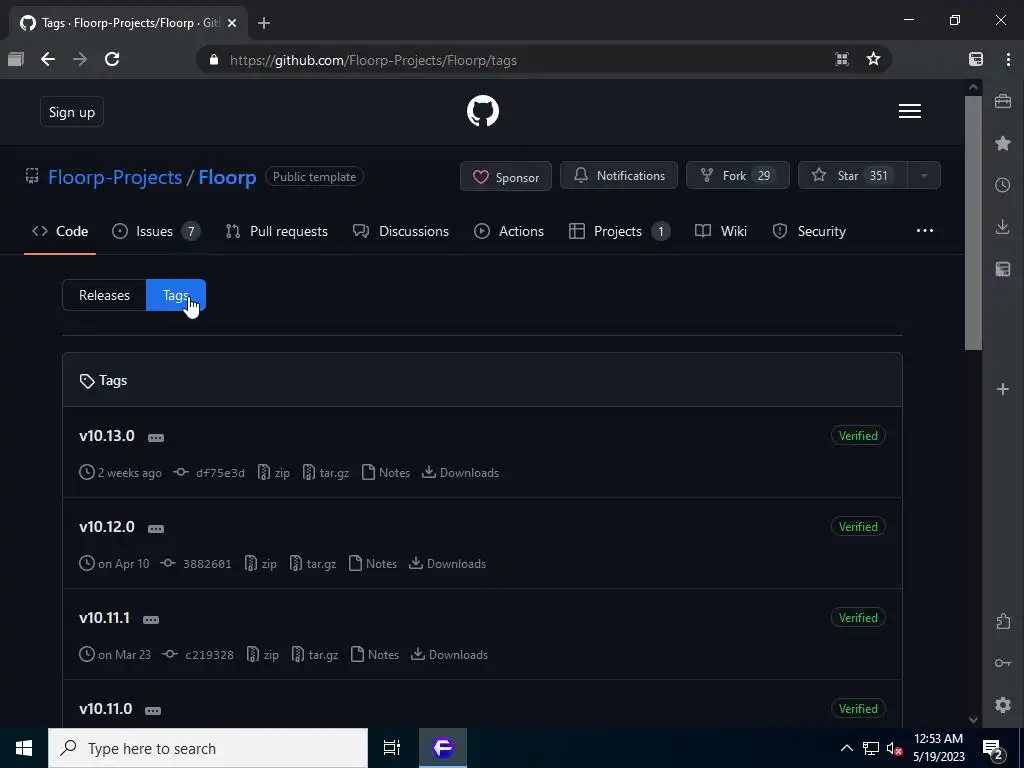
Task: Click the Sign up button
Action: (x=72, y=112)
